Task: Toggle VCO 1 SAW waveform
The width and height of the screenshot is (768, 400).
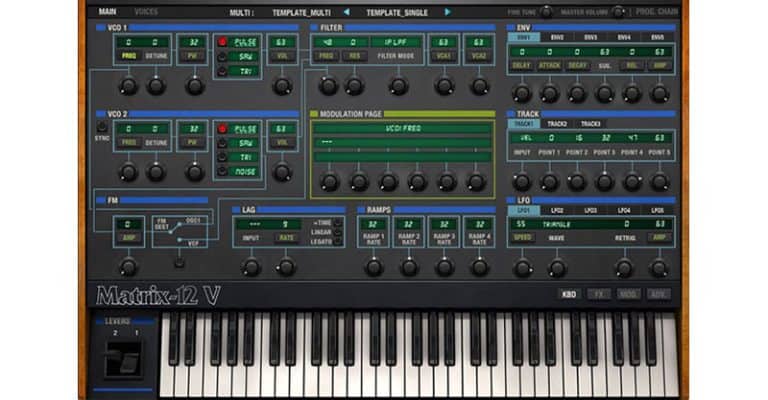Action: coord(222,57)
